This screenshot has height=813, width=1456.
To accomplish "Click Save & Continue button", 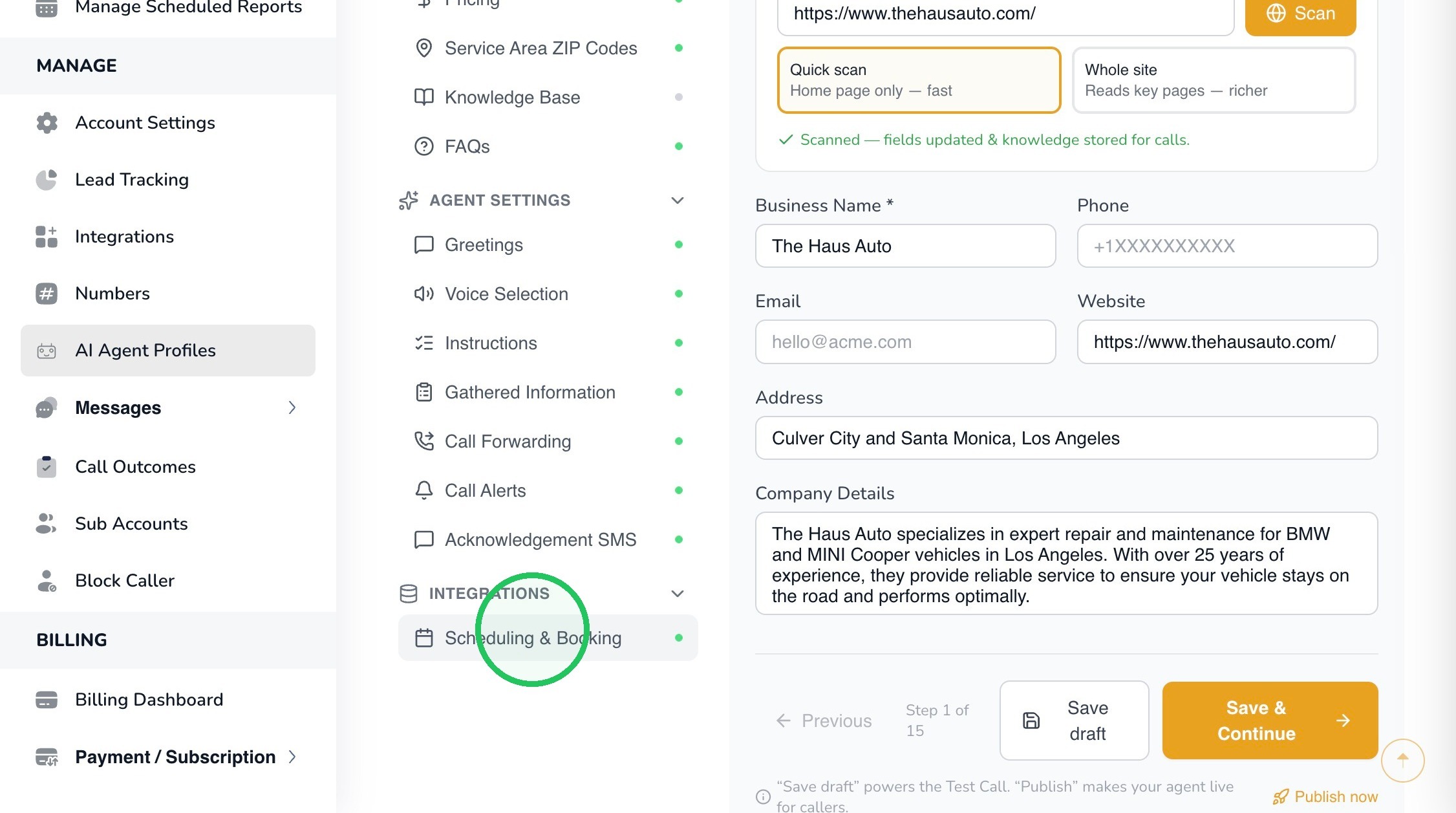I will [x=1270, y=721].
